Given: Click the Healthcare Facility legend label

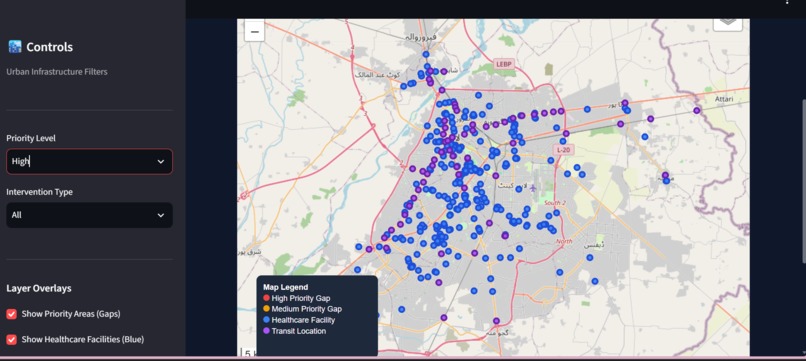Looking at the screenshot, I should coord(303,320).
